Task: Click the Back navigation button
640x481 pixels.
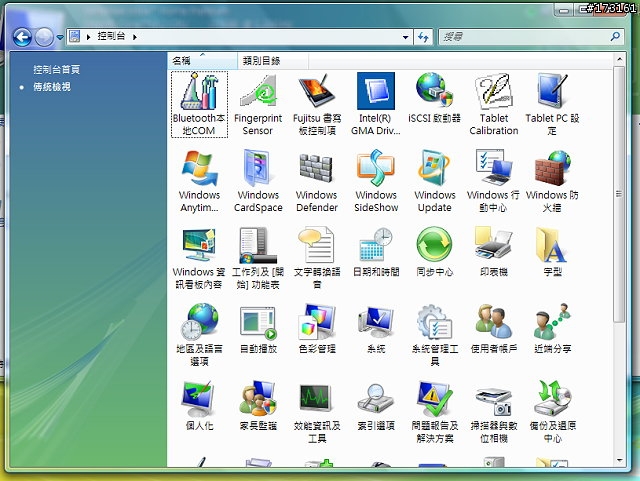Action: click(22, 38)
